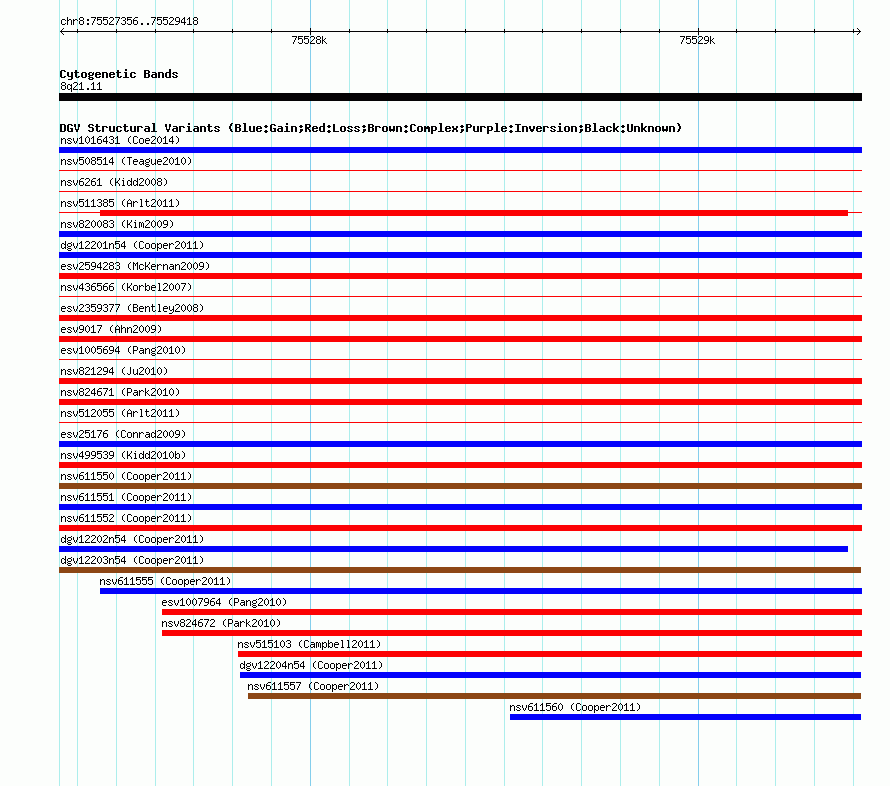Screen dimensions: 890x786
Task: Open variant esv25176 (Conrad2009)
Action: coord(123,434)
